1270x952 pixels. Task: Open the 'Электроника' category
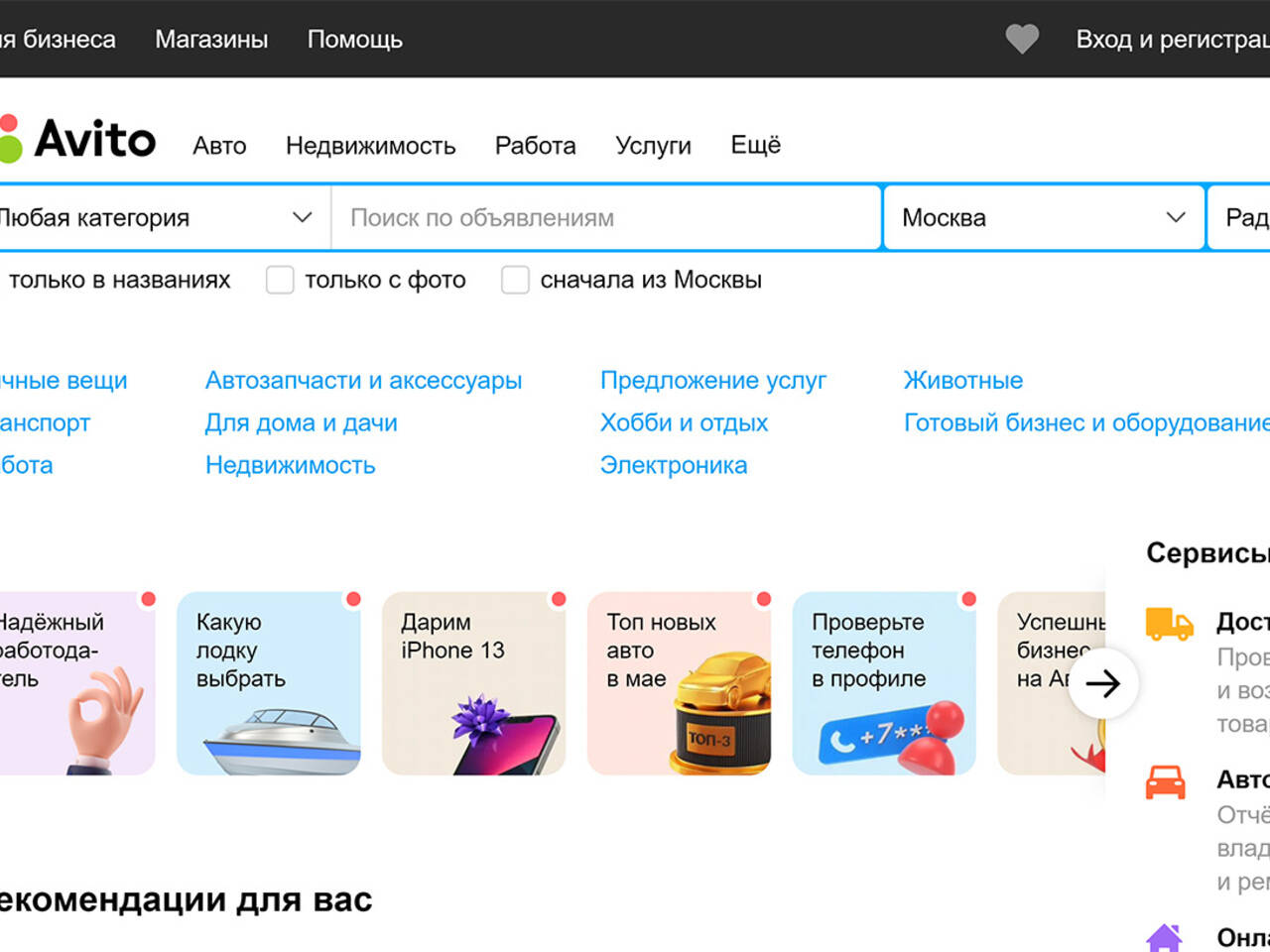tap(674, 465)
